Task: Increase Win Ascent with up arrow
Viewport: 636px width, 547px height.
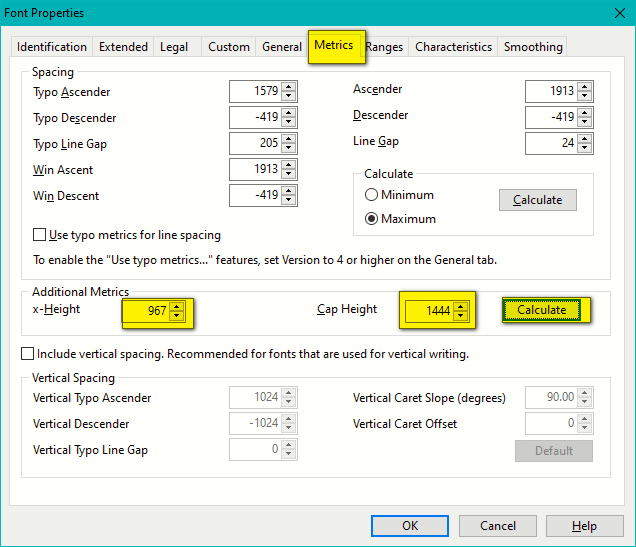Action: pyautogui.click(x=288, y=164)
